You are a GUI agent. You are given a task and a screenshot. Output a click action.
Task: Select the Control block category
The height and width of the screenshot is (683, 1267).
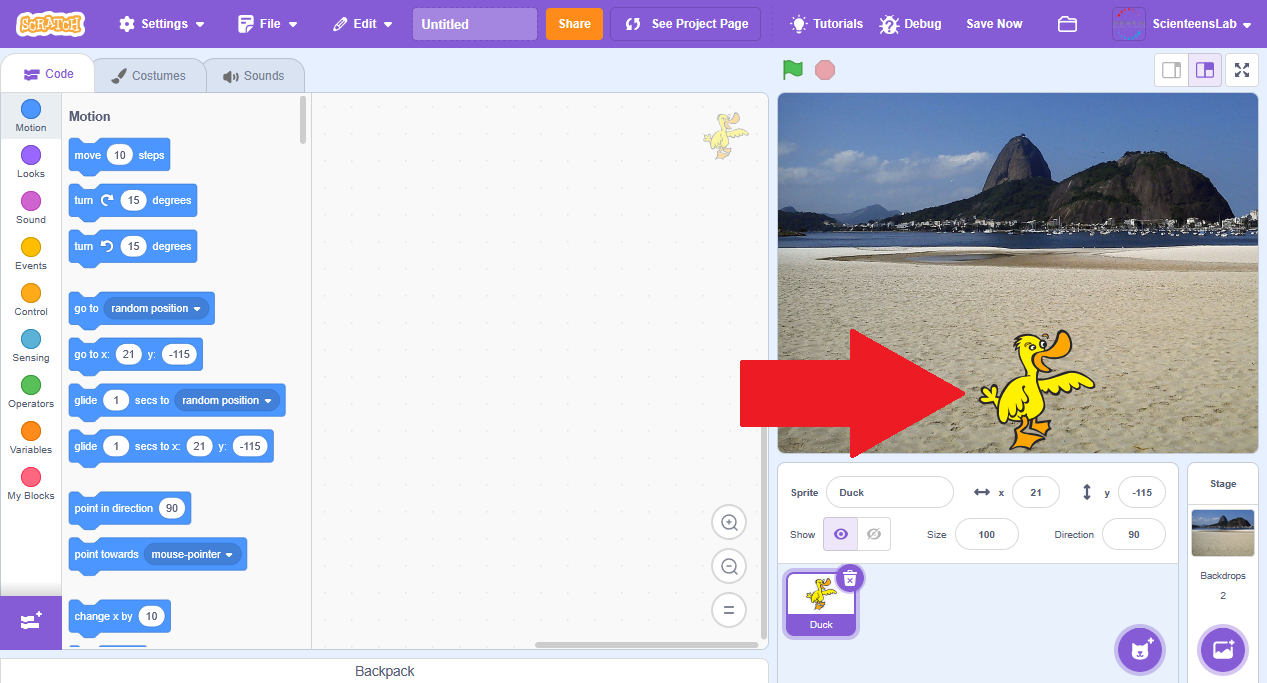point(31,300)
